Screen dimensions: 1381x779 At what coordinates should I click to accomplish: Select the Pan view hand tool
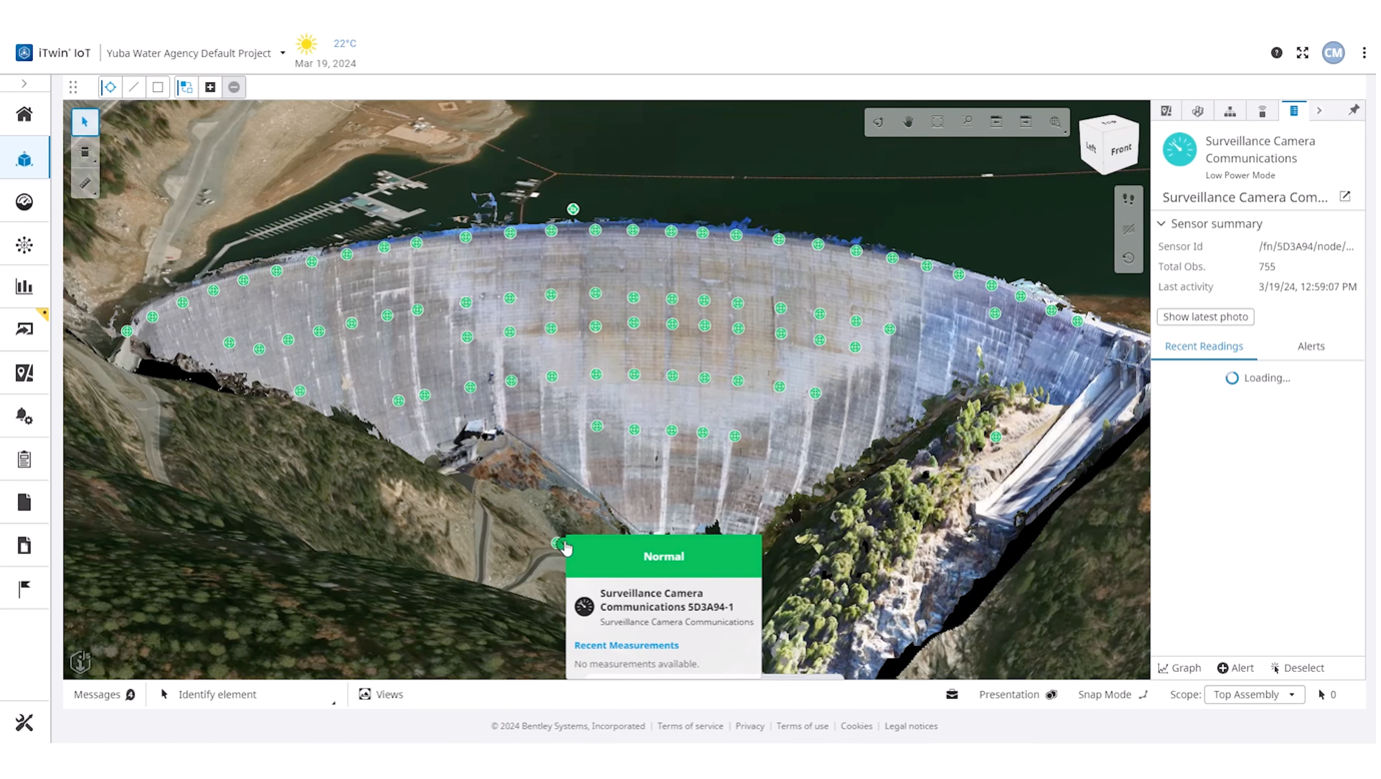coord(908,122)
